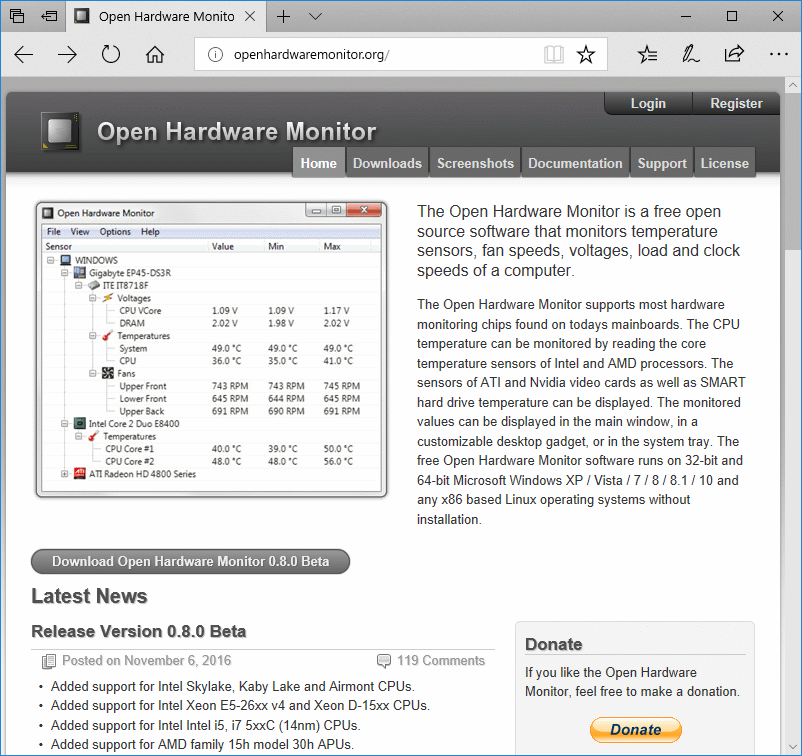Open the Favorites hub

click(648, 54)
